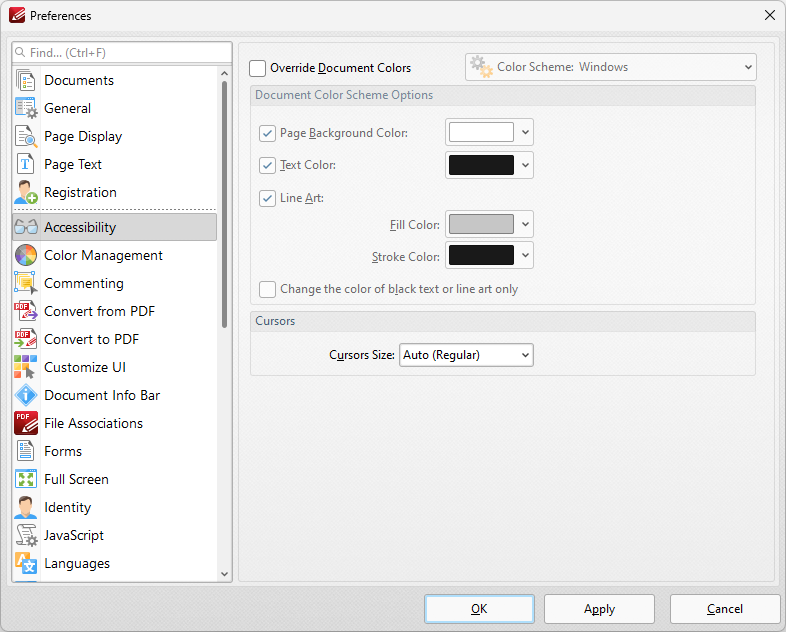This screenshot has width=786, height=632.
Task: Open File Associations preferences
Action: pyautogui.click(x=115, y=424)
